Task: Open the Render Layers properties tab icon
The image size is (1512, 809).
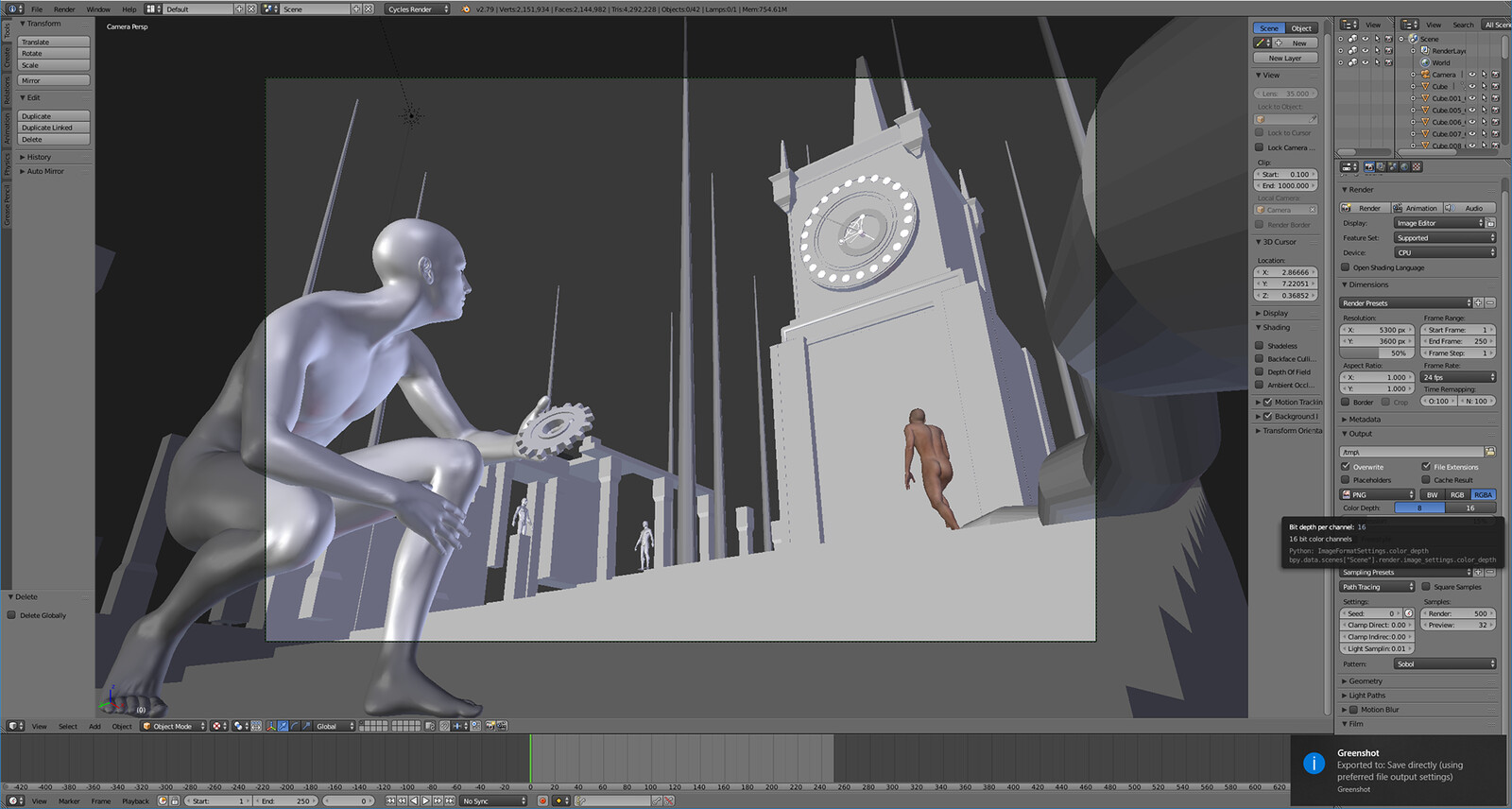Action: click(x=1381, y=166)
